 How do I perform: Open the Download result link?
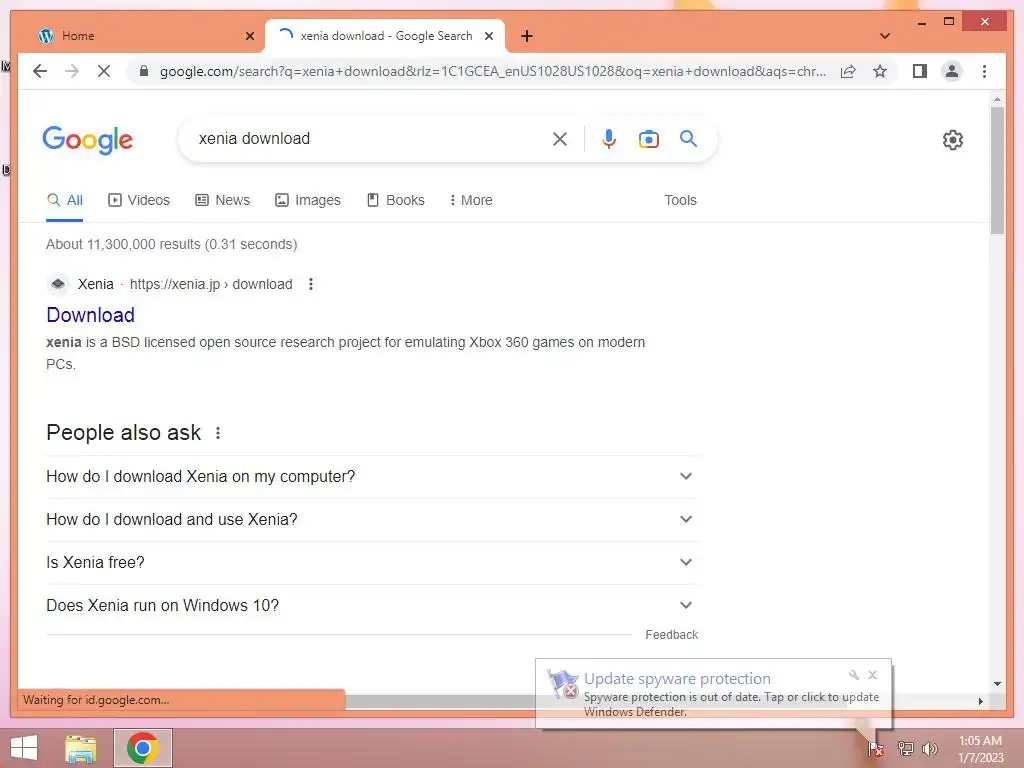click(x=91, y=315)
